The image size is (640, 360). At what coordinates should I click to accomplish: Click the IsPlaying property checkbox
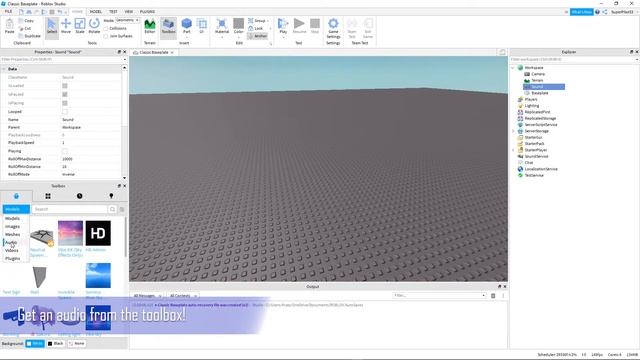pos(64,103)
